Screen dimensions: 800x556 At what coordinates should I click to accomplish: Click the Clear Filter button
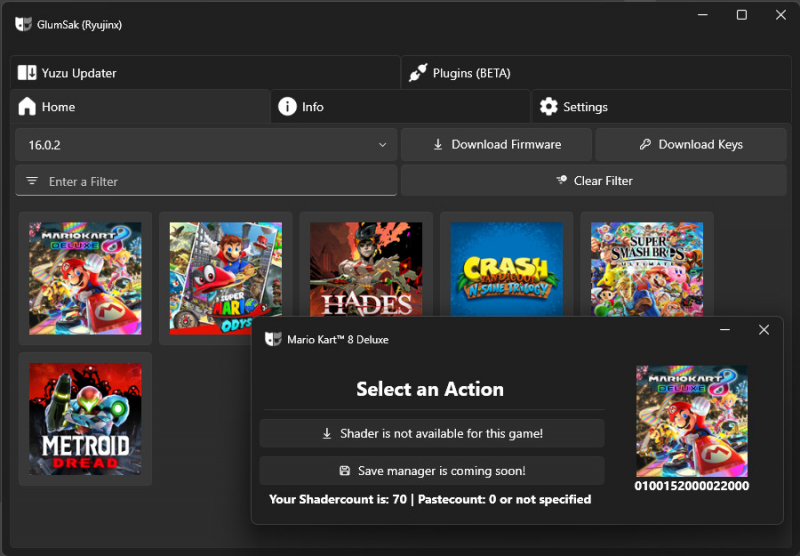(593, 181)
